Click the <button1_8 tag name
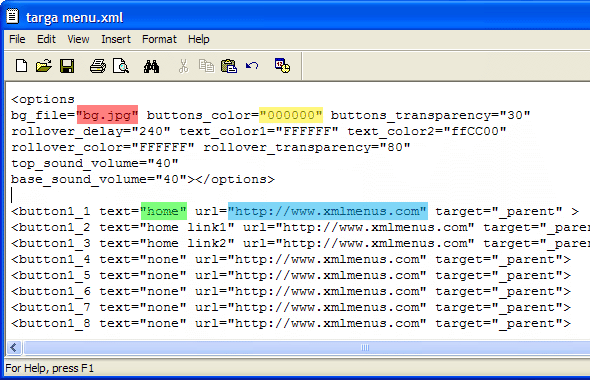 point(51,324)
